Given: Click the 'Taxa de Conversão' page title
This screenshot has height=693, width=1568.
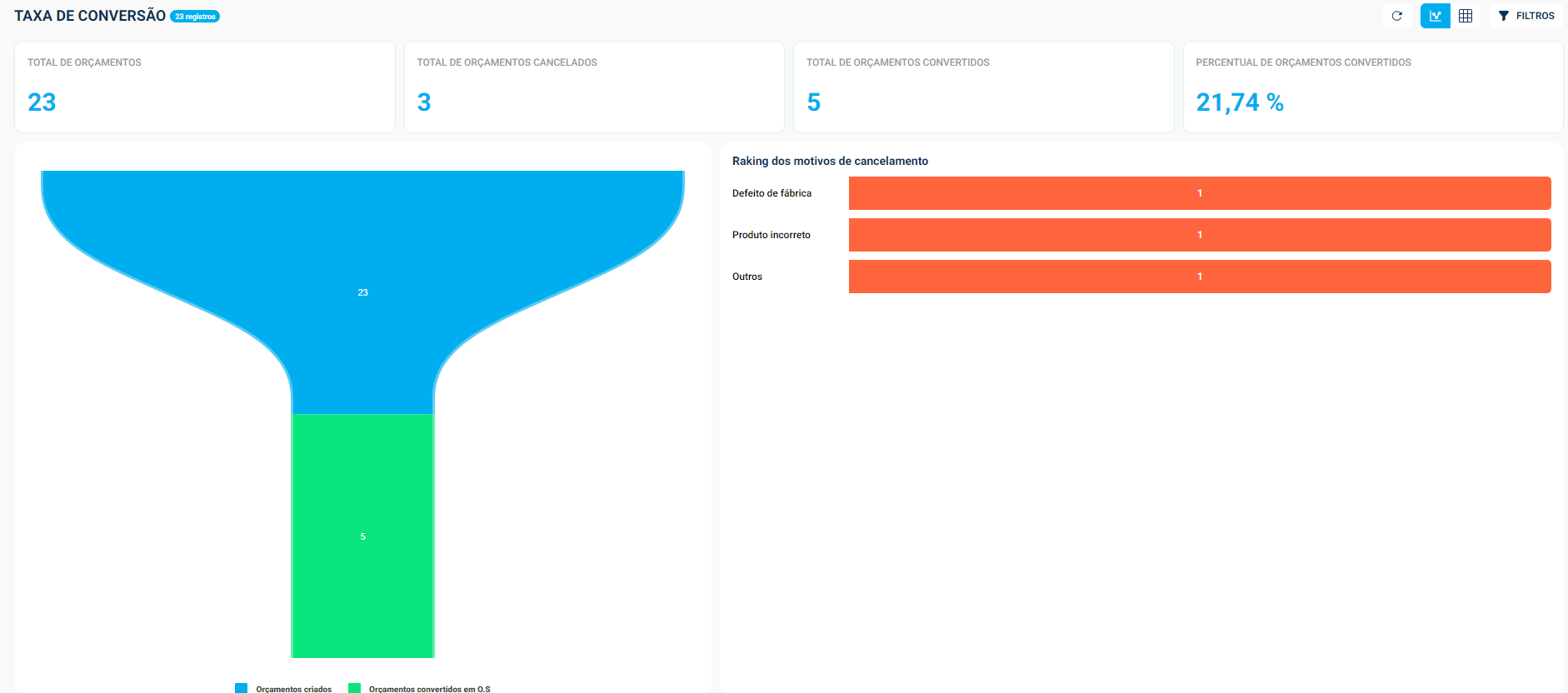Looking at the screenshot, I should point(90,16).
